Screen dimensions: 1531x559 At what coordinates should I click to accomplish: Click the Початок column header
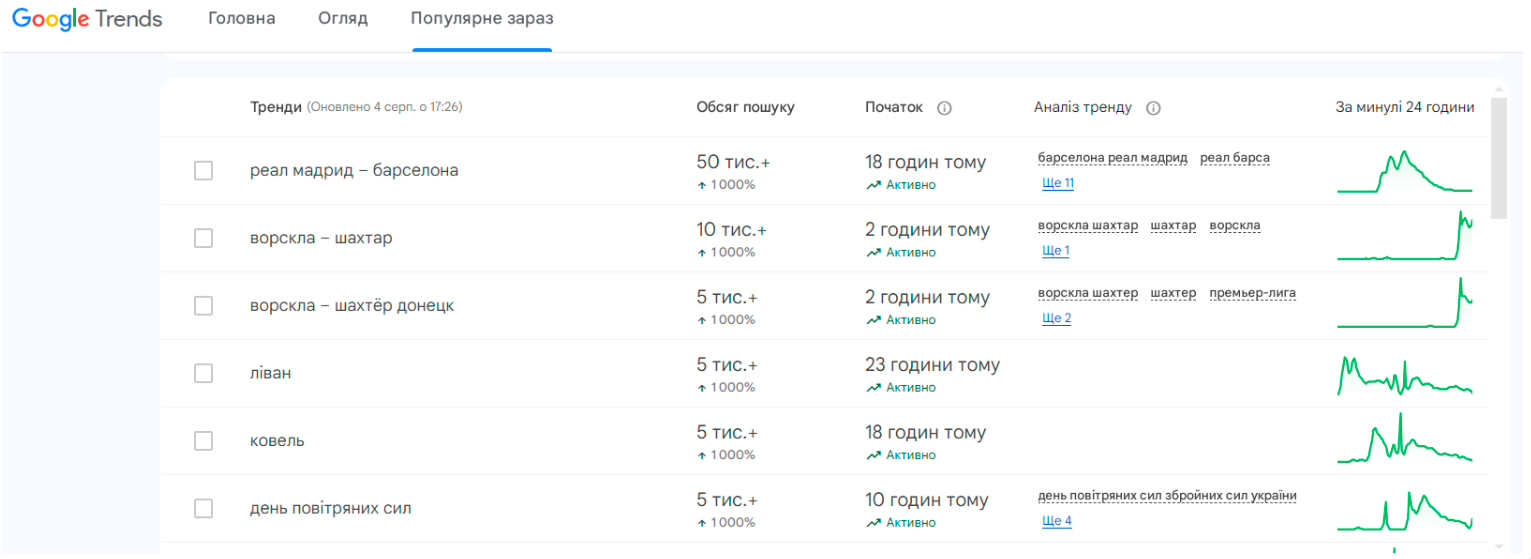click(x=894, y=107)
